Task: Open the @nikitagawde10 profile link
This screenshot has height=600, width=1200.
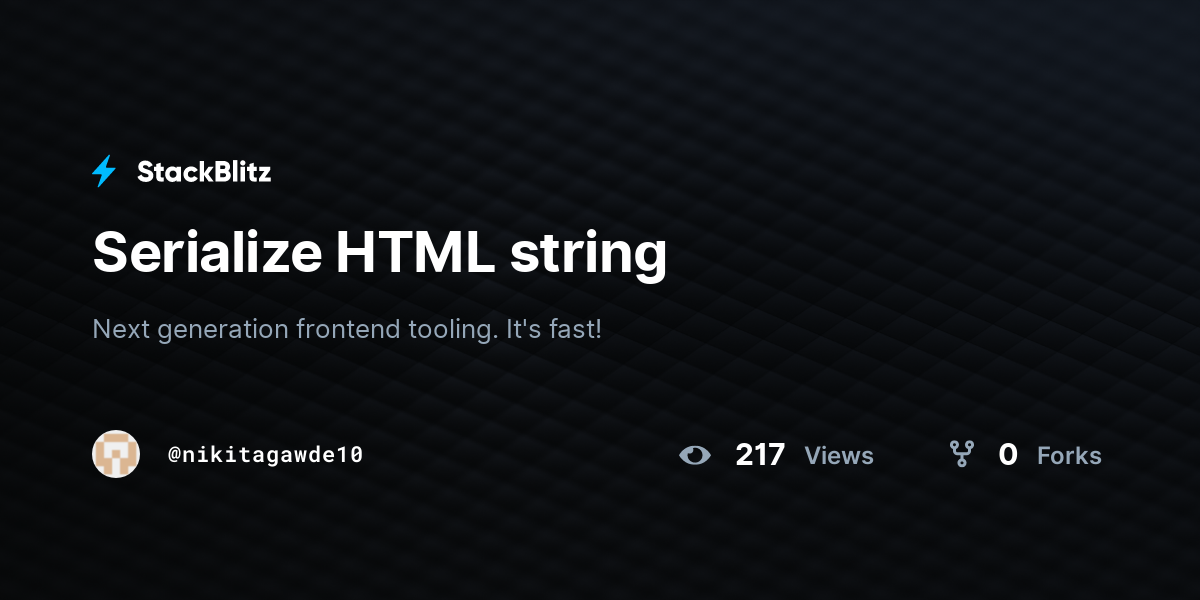Action: click(265, 454)
